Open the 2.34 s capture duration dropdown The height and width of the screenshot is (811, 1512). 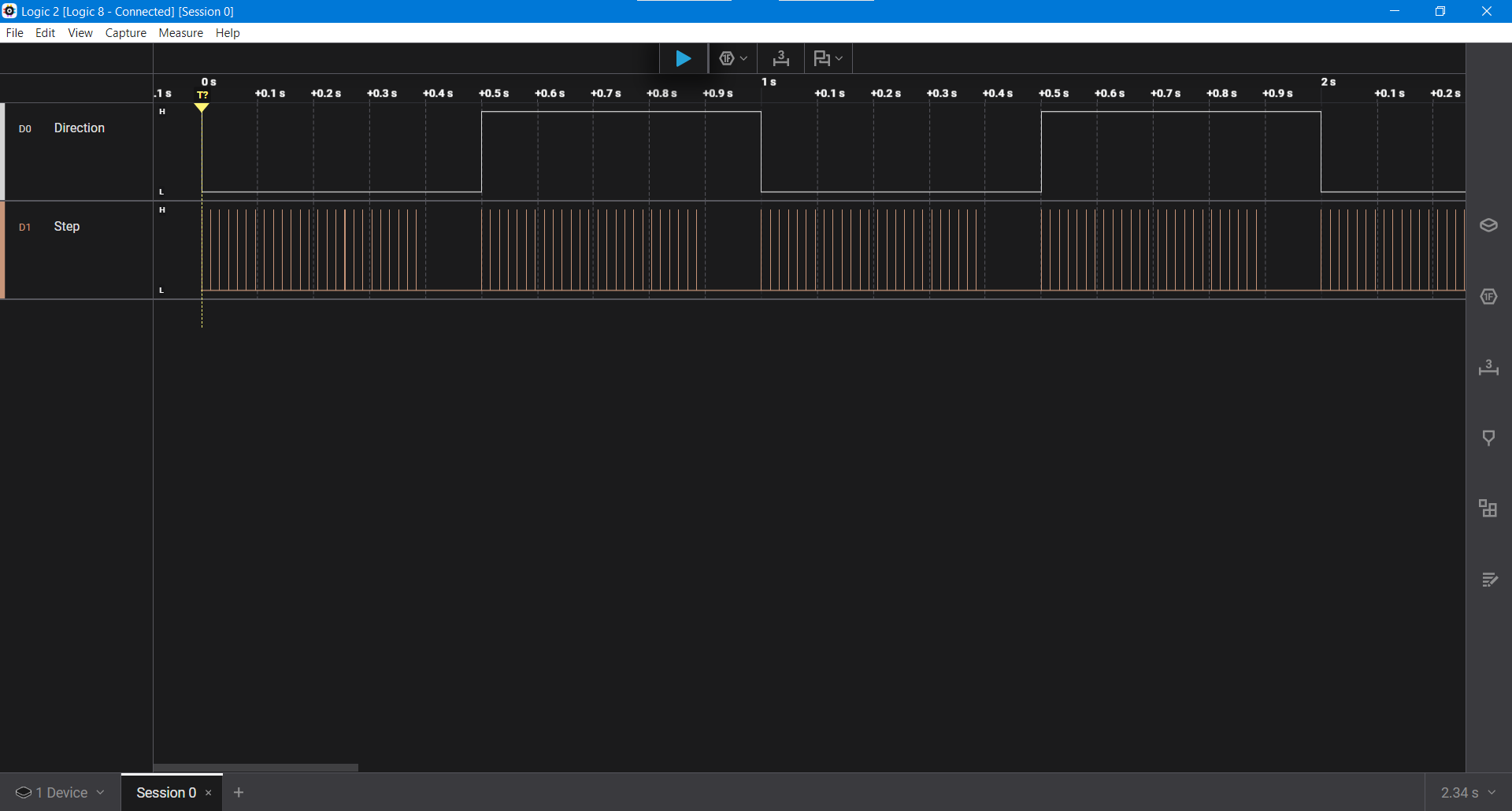pos(1468,792)
